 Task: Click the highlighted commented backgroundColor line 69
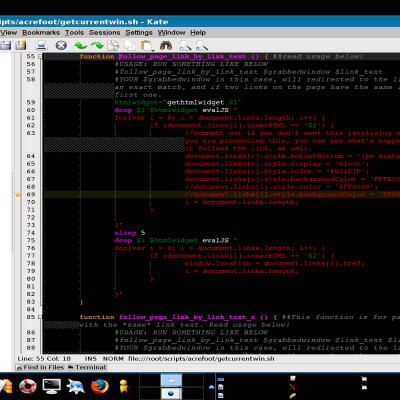click(x=222, y=195)
